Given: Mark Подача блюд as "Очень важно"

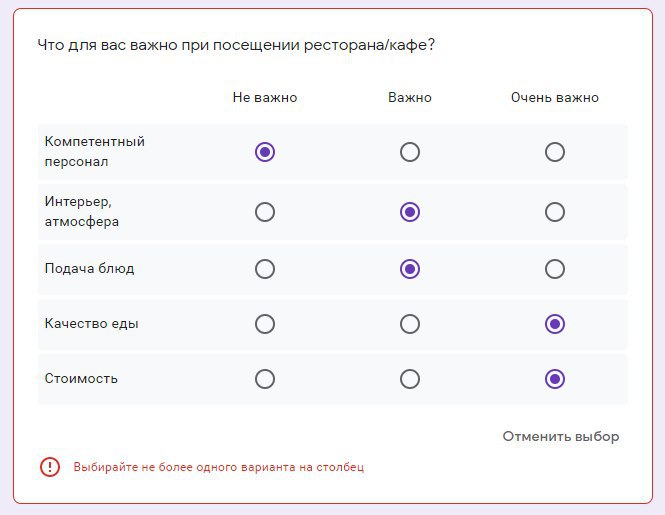Looking at the screenshot, I should [x=555, y=269].
